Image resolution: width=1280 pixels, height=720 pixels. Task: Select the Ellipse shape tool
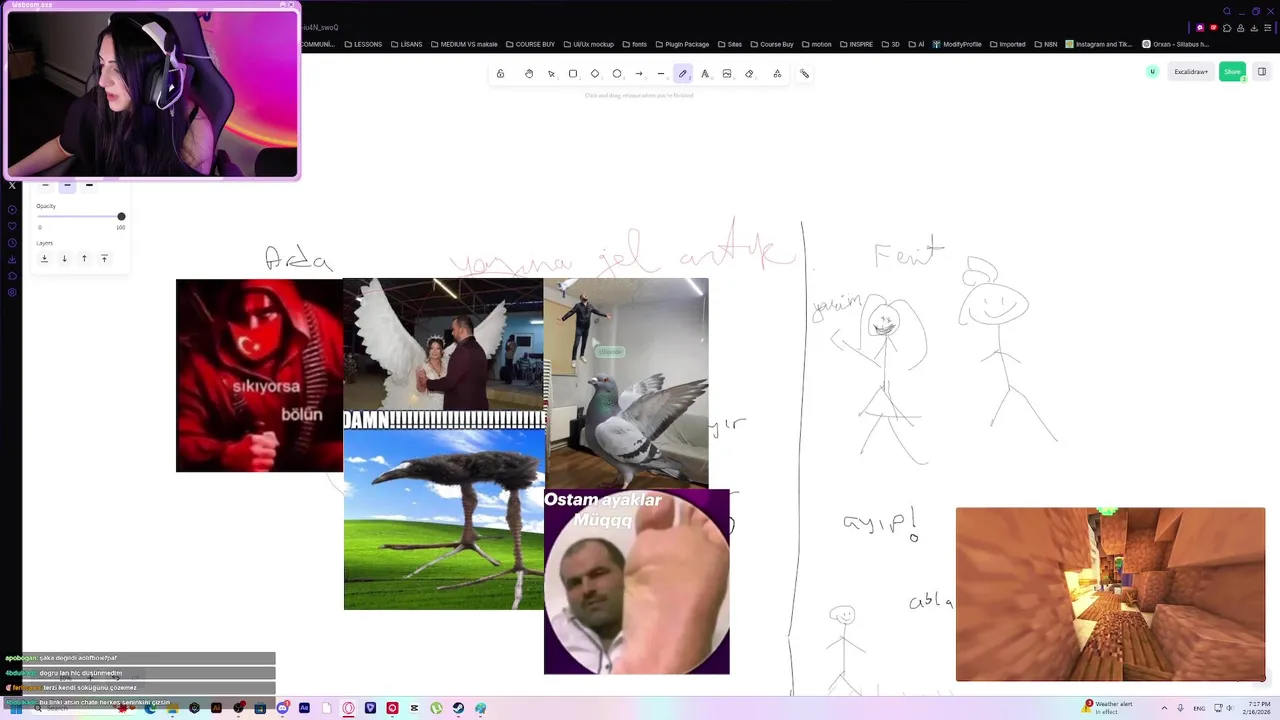pos(617,73)
